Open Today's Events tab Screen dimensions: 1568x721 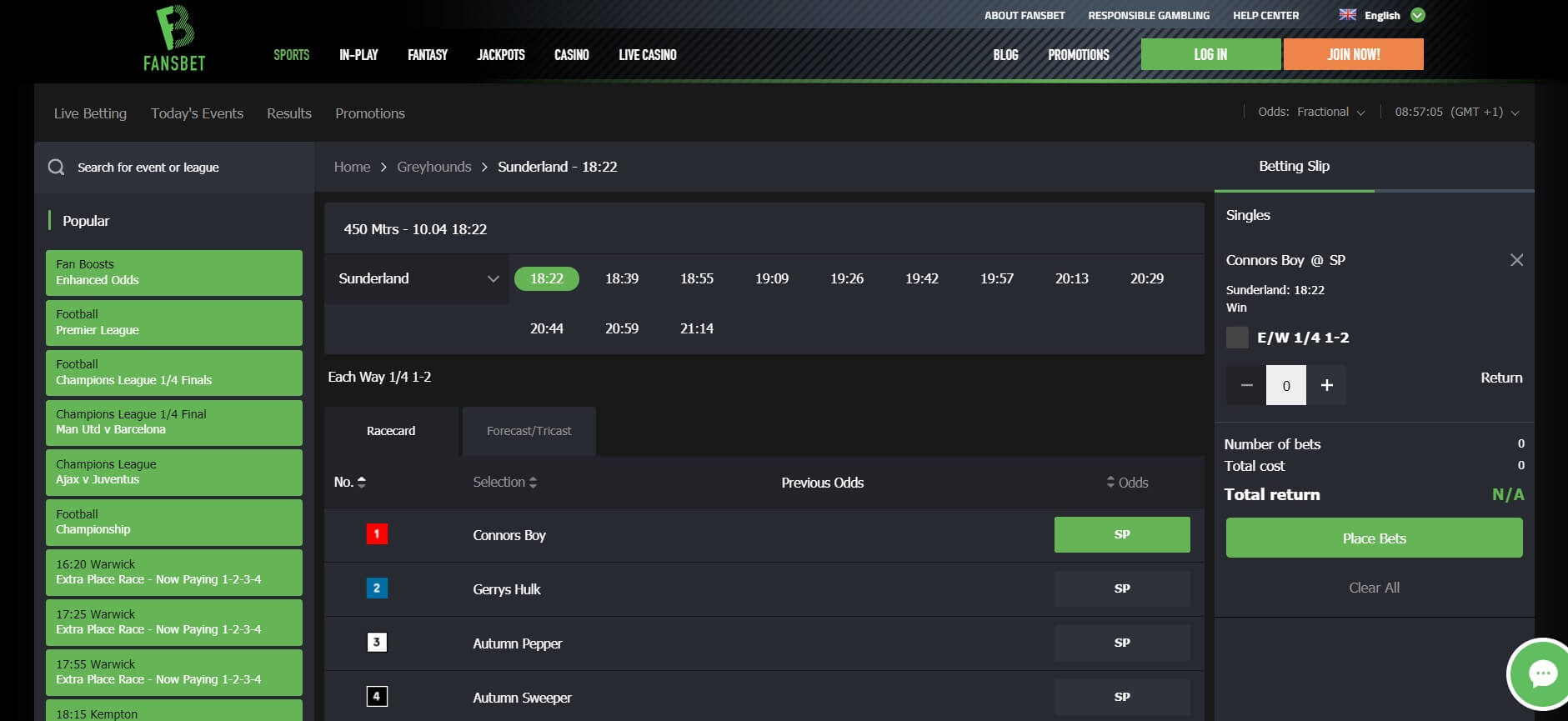point(197,113)
